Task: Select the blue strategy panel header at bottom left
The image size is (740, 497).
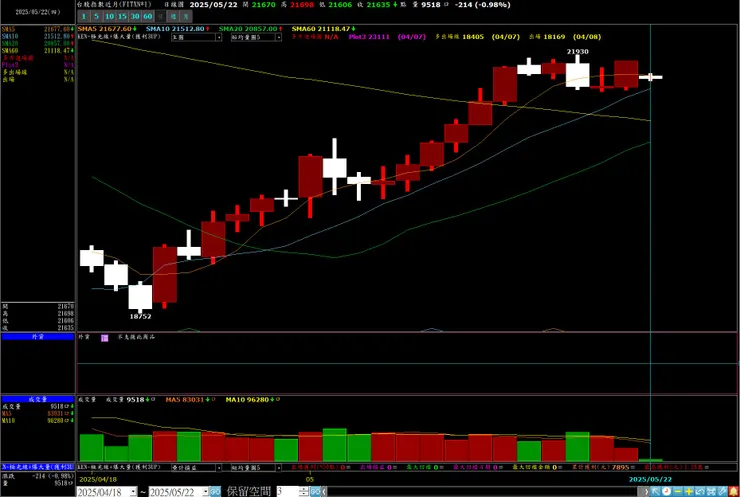Action: (x=38, y=467)
